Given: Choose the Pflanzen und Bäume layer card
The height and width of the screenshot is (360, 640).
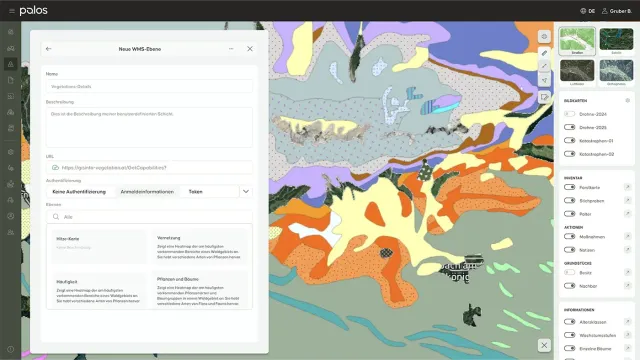Looking at the screenshot, I should pos(199,289).
